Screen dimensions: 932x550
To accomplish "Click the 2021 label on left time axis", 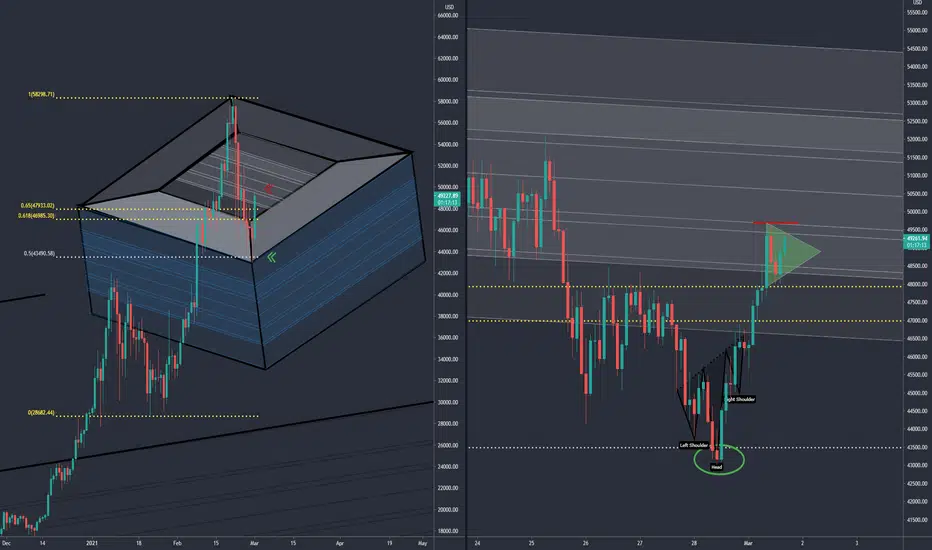I will point(92,543).
